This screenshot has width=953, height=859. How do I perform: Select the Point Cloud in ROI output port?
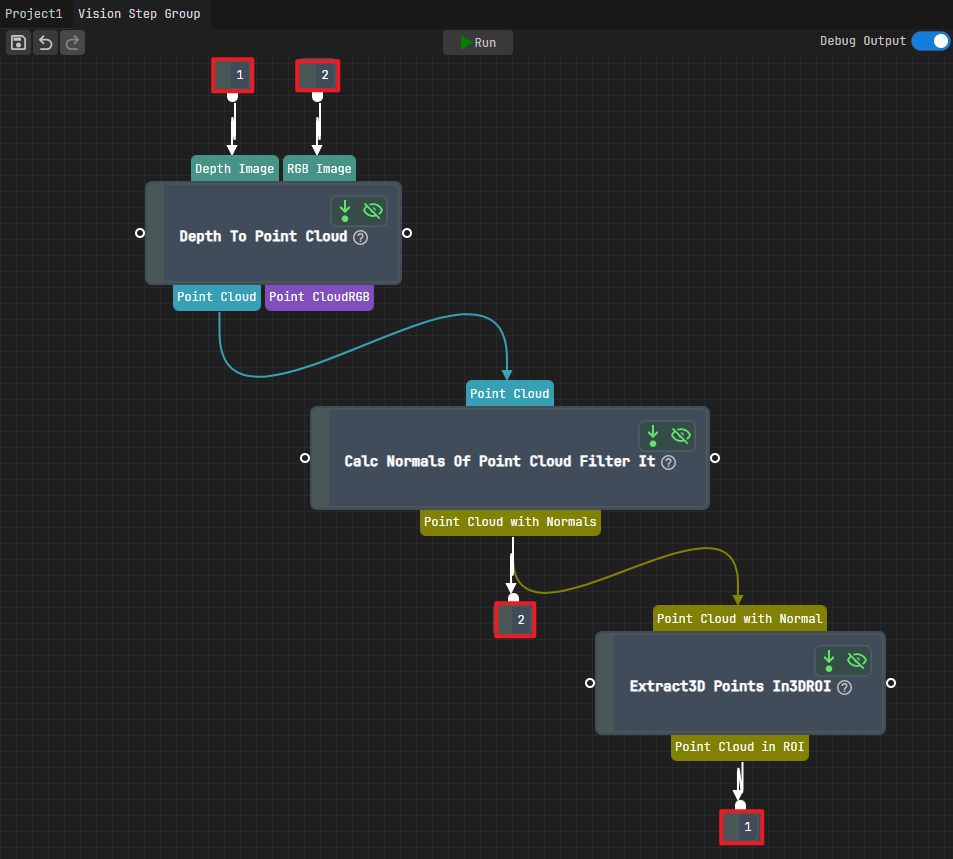click(x=740, y=747)
